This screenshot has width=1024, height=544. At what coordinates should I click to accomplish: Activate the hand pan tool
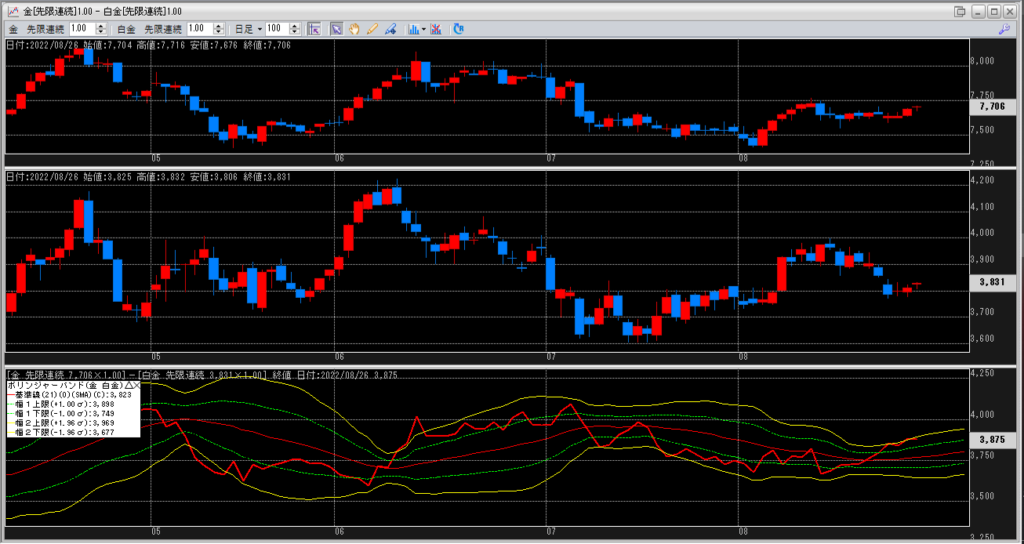[354, 29]
